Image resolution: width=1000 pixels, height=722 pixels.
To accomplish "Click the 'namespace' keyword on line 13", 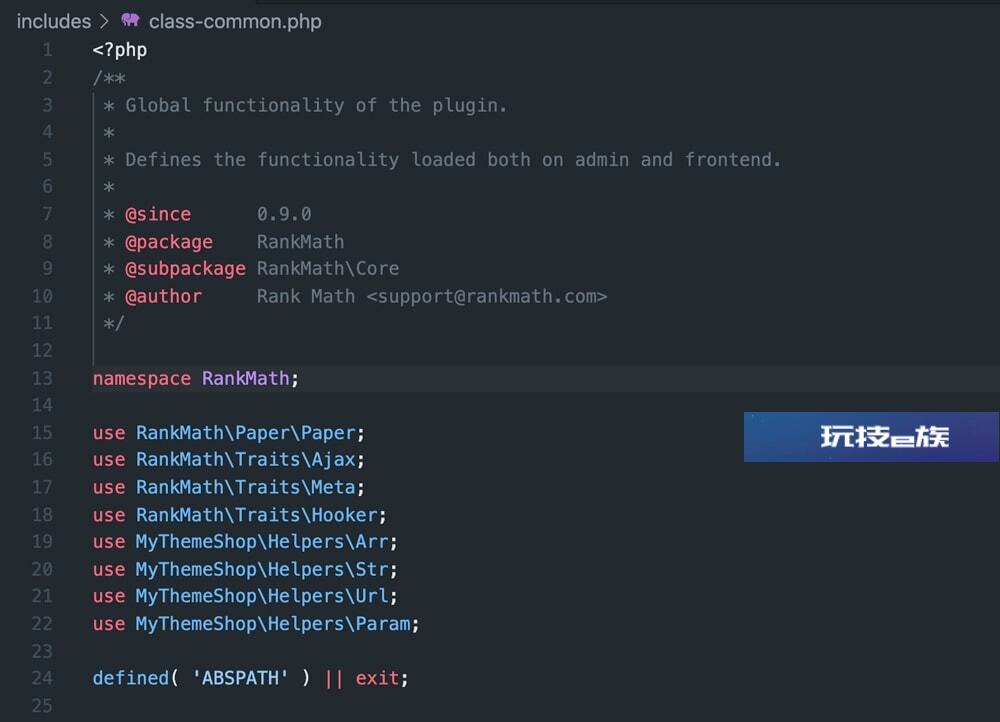I will pos(142,379).
